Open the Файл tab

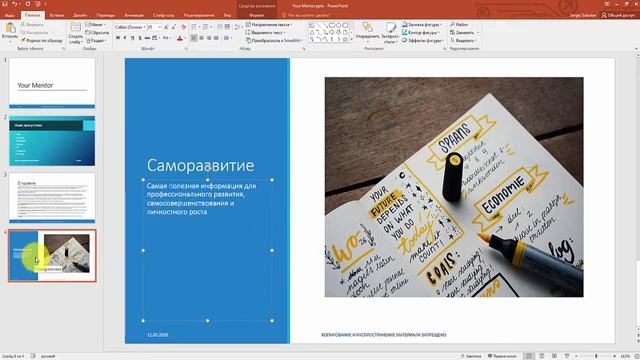point(9,15)
